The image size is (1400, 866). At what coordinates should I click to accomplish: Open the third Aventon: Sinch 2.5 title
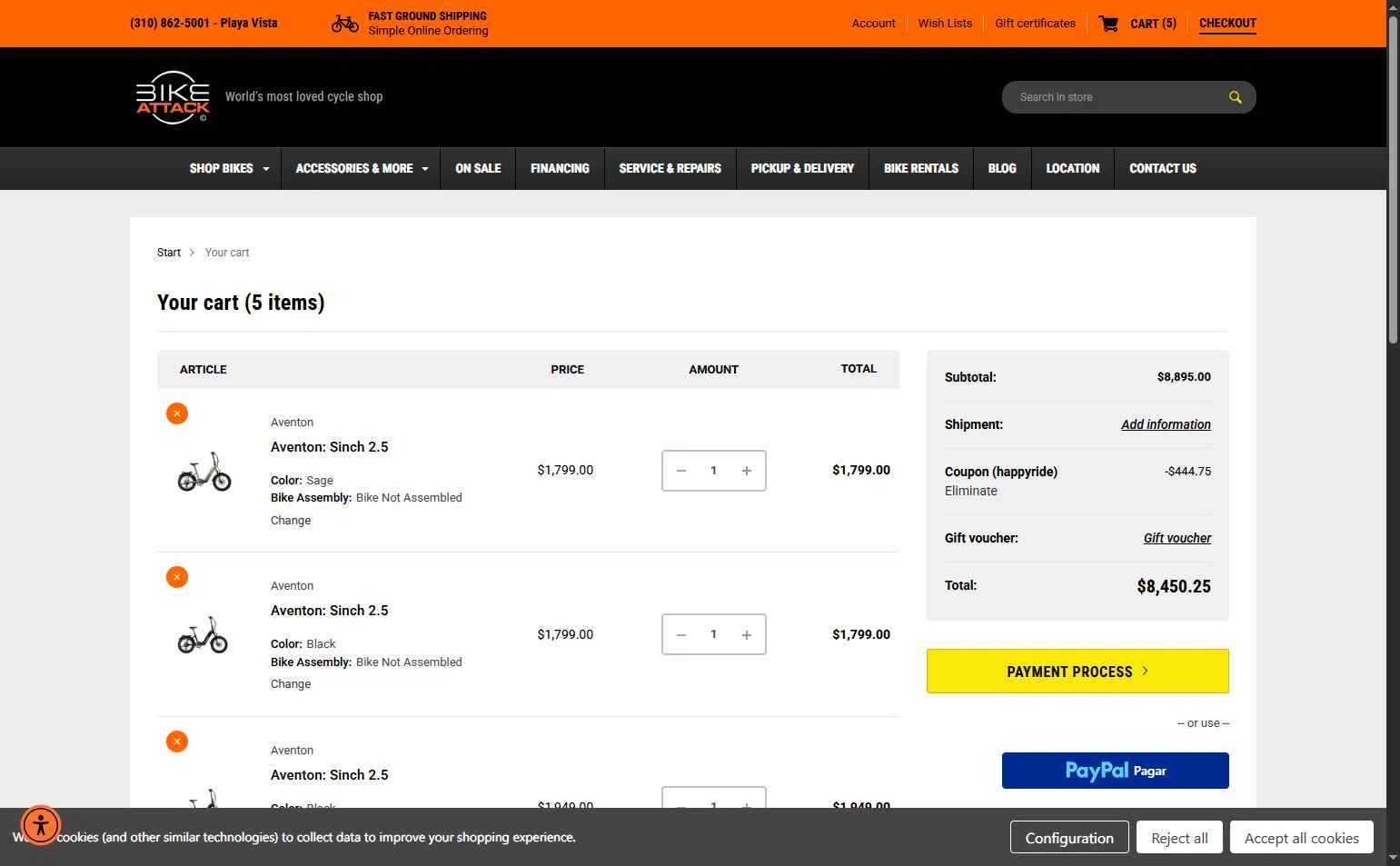pos(330,775)
